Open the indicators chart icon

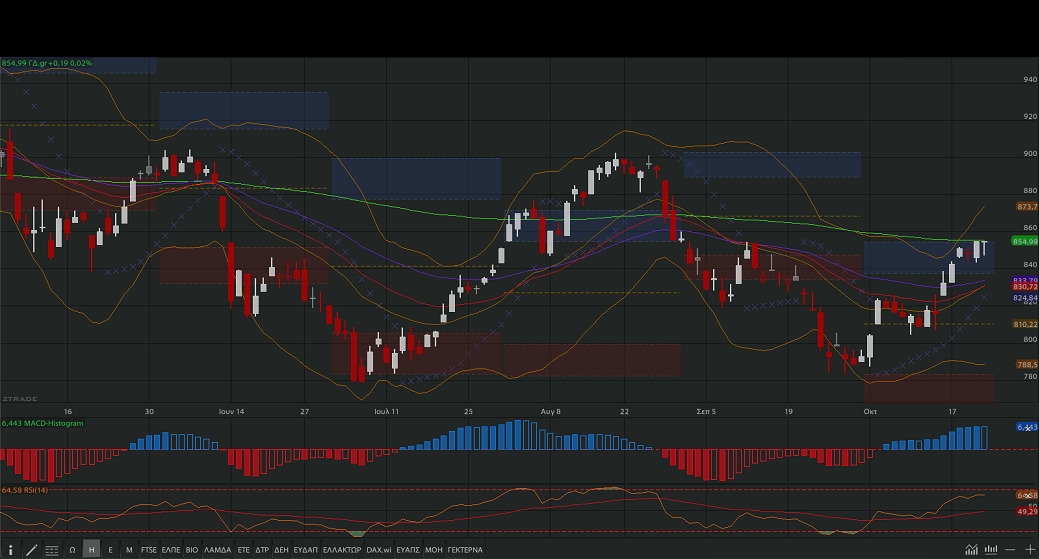(x=971, y=550)
